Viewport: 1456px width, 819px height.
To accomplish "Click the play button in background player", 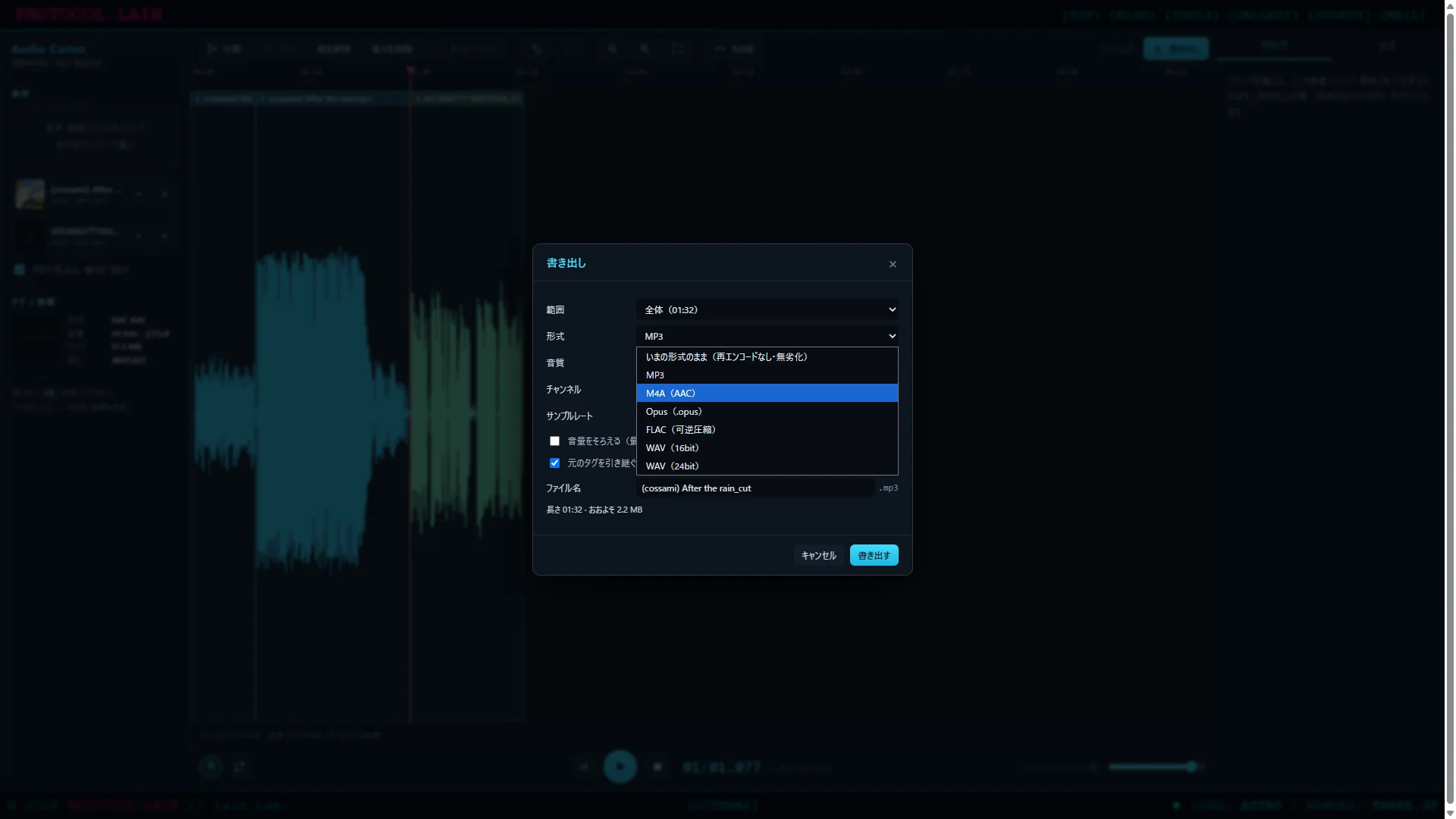I will [x=620, y=767].
